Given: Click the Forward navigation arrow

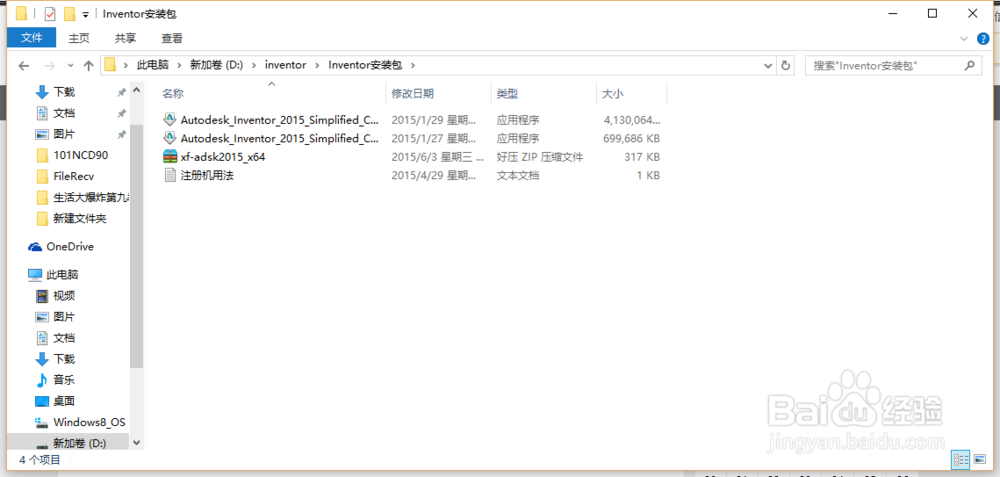Looking at the screenshot, I should click(x=49, y=65).
